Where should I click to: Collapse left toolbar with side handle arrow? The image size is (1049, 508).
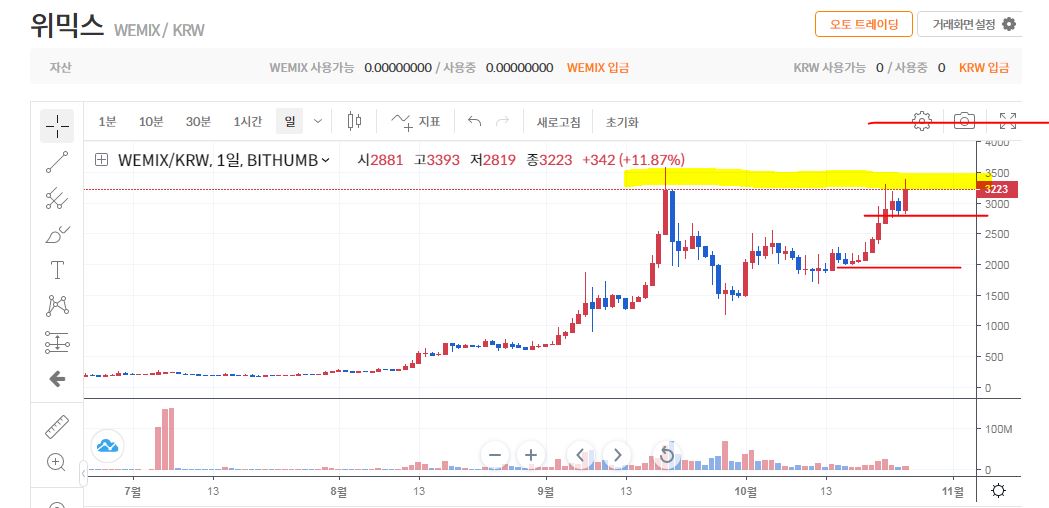pos(84,474)
